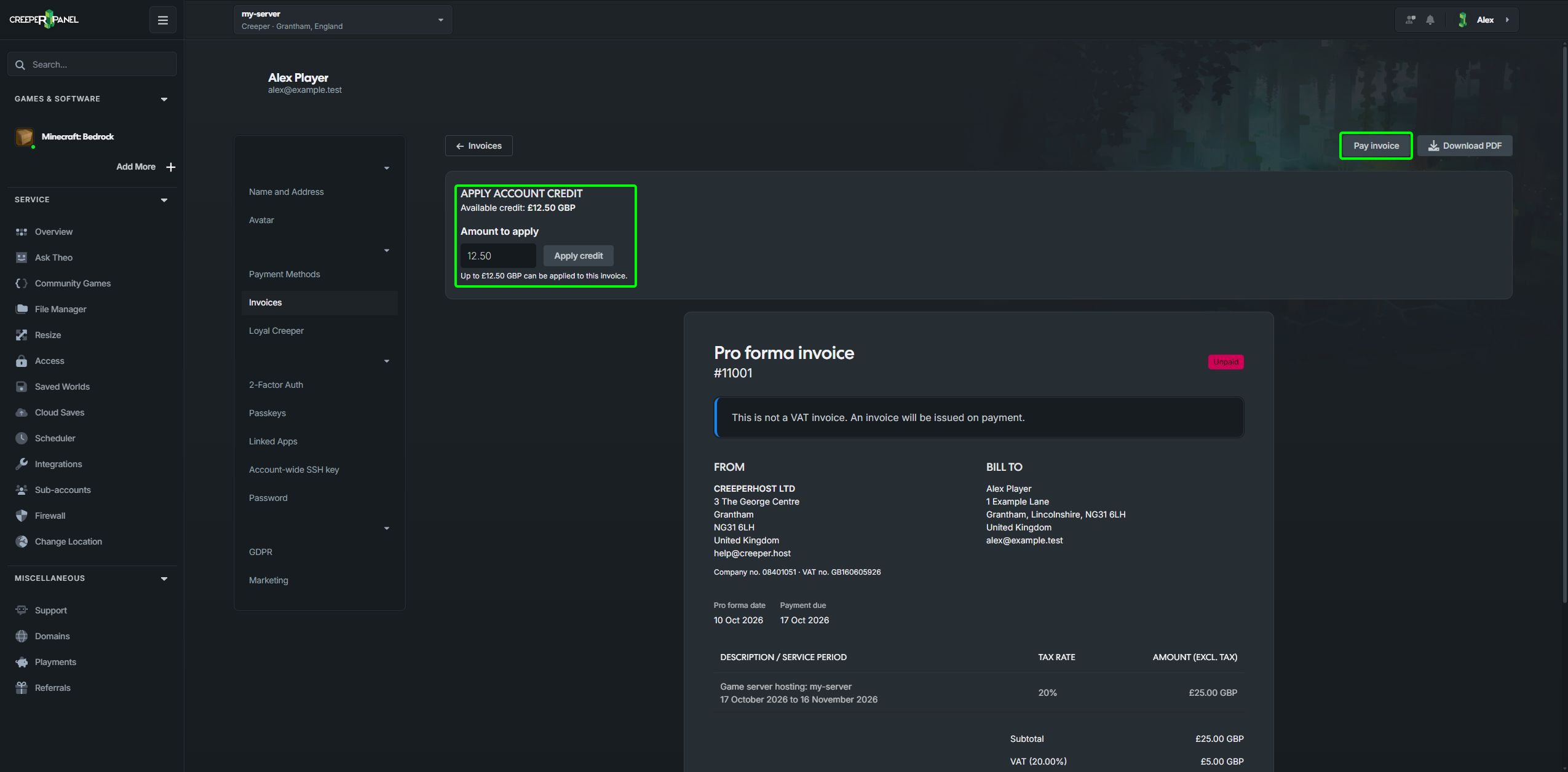Click the Access lock icon
Image resolution: width=1568 pixels, height=772 pixels.
pyautogui.click(x=22, y=361)
